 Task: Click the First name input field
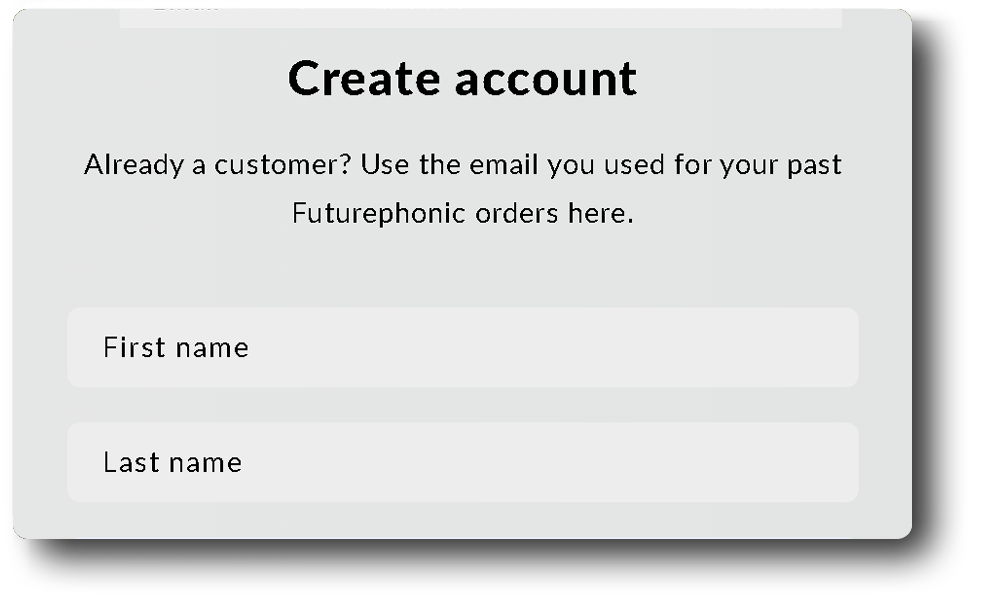[x=462, y=347]
